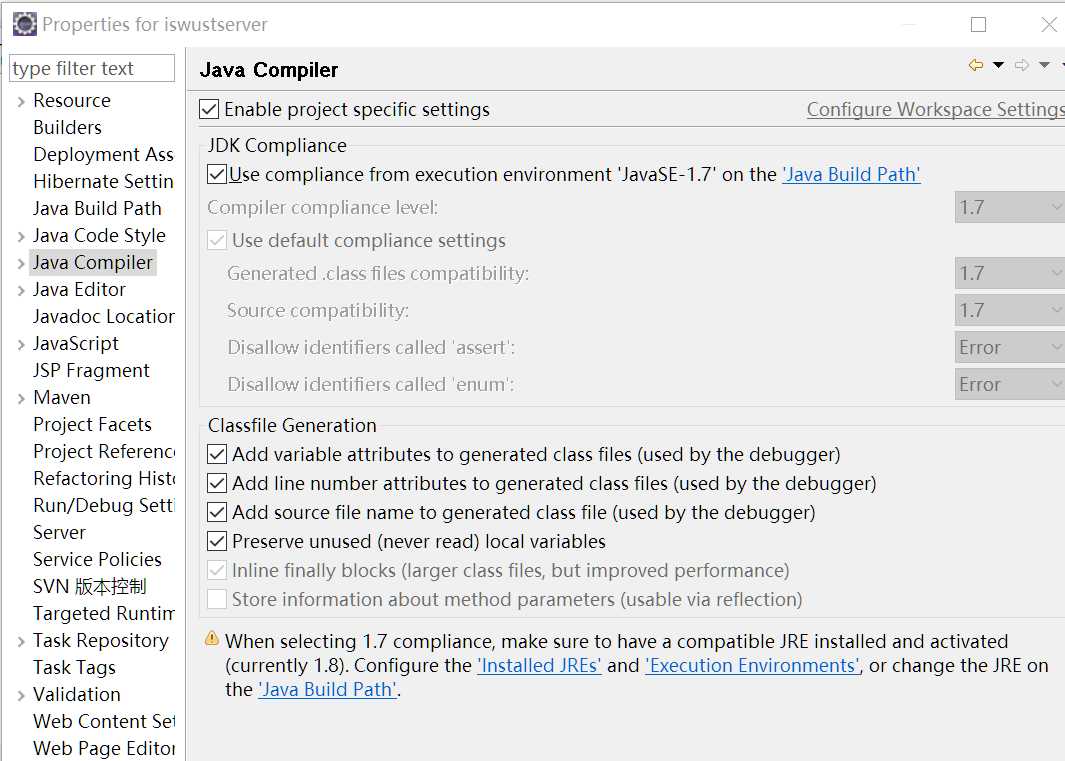Viewport: 1065px width, 761px height.
Task: Select Server tree item
Action: [60, 532]
